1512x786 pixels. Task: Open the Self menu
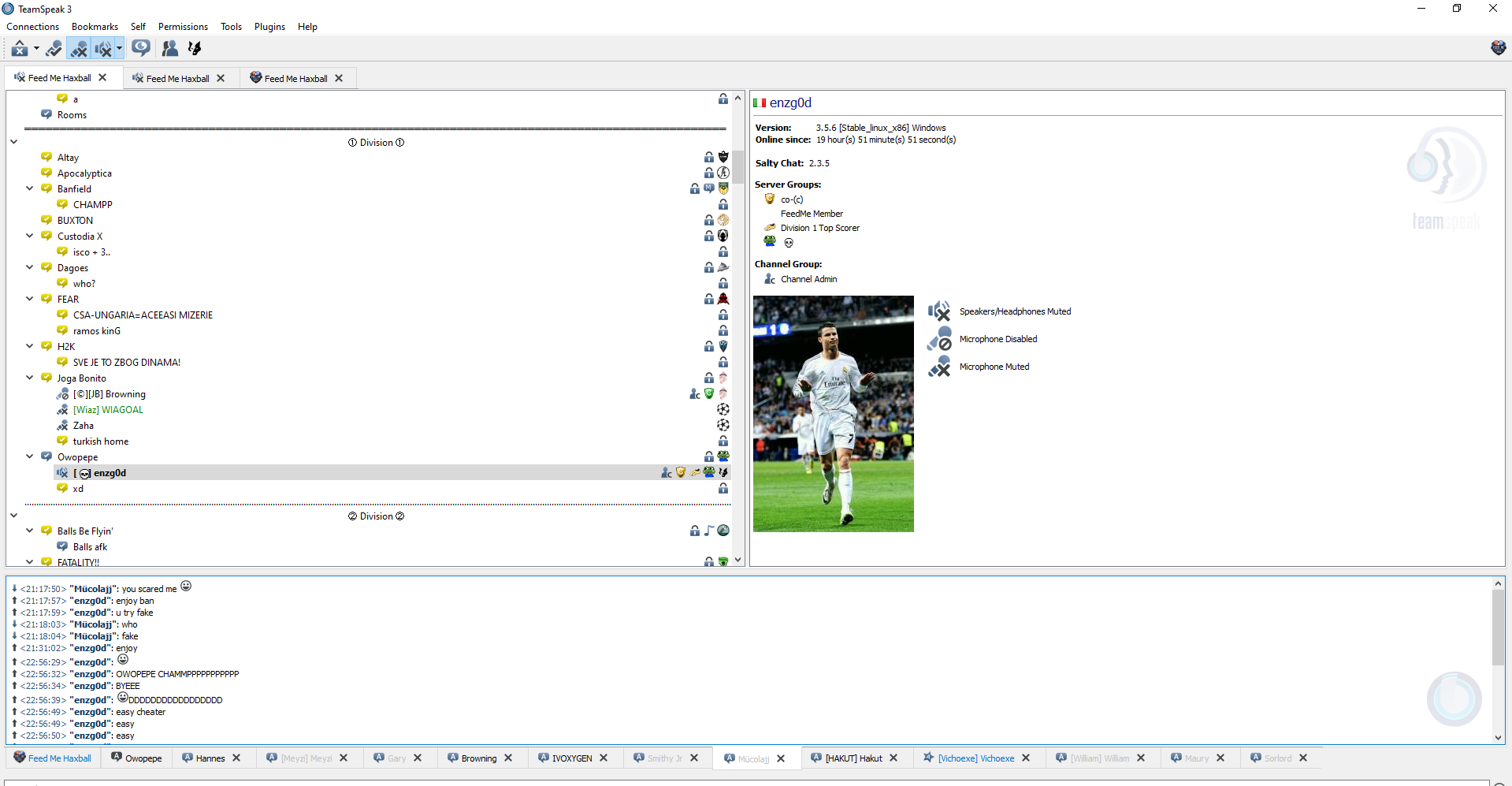[x=138, y=27]
